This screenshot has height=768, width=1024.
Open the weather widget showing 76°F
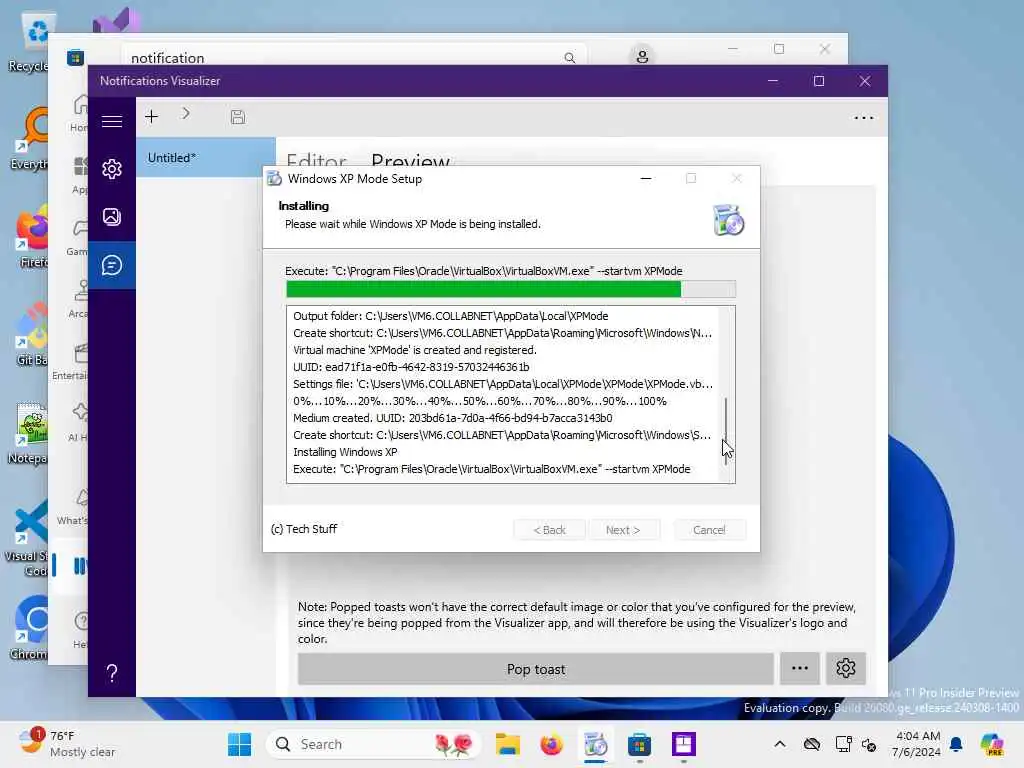67,744
